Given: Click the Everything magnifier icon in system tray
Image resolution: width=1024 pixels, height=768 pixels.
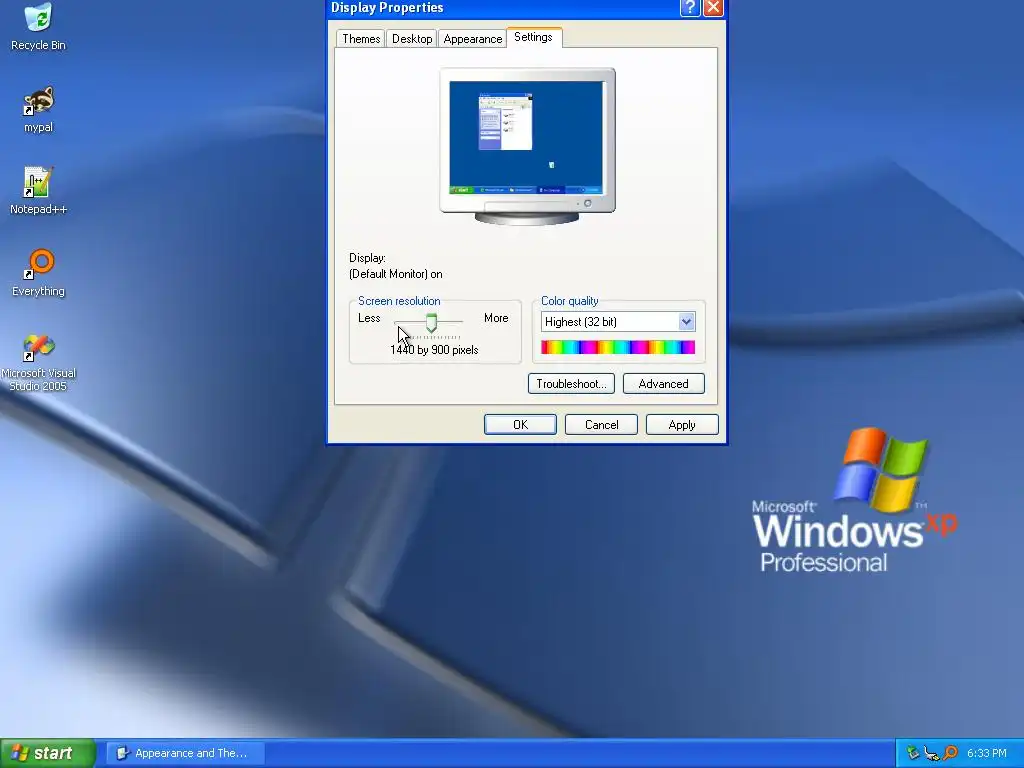Looking at the screenshot, I should click(x=951, y=753).
